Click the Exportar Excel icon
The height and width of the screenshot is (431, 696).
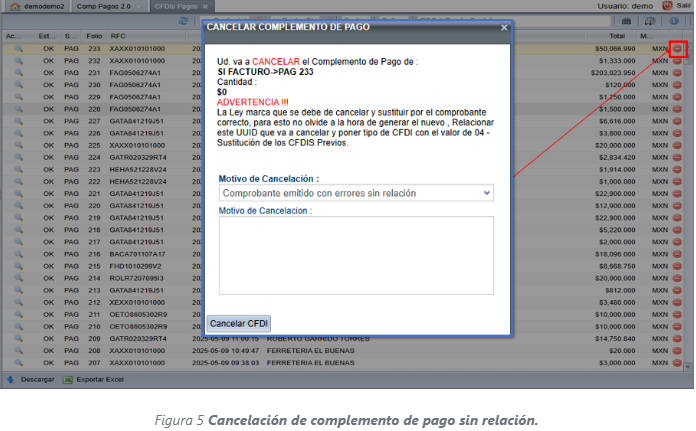click(67, 380)
